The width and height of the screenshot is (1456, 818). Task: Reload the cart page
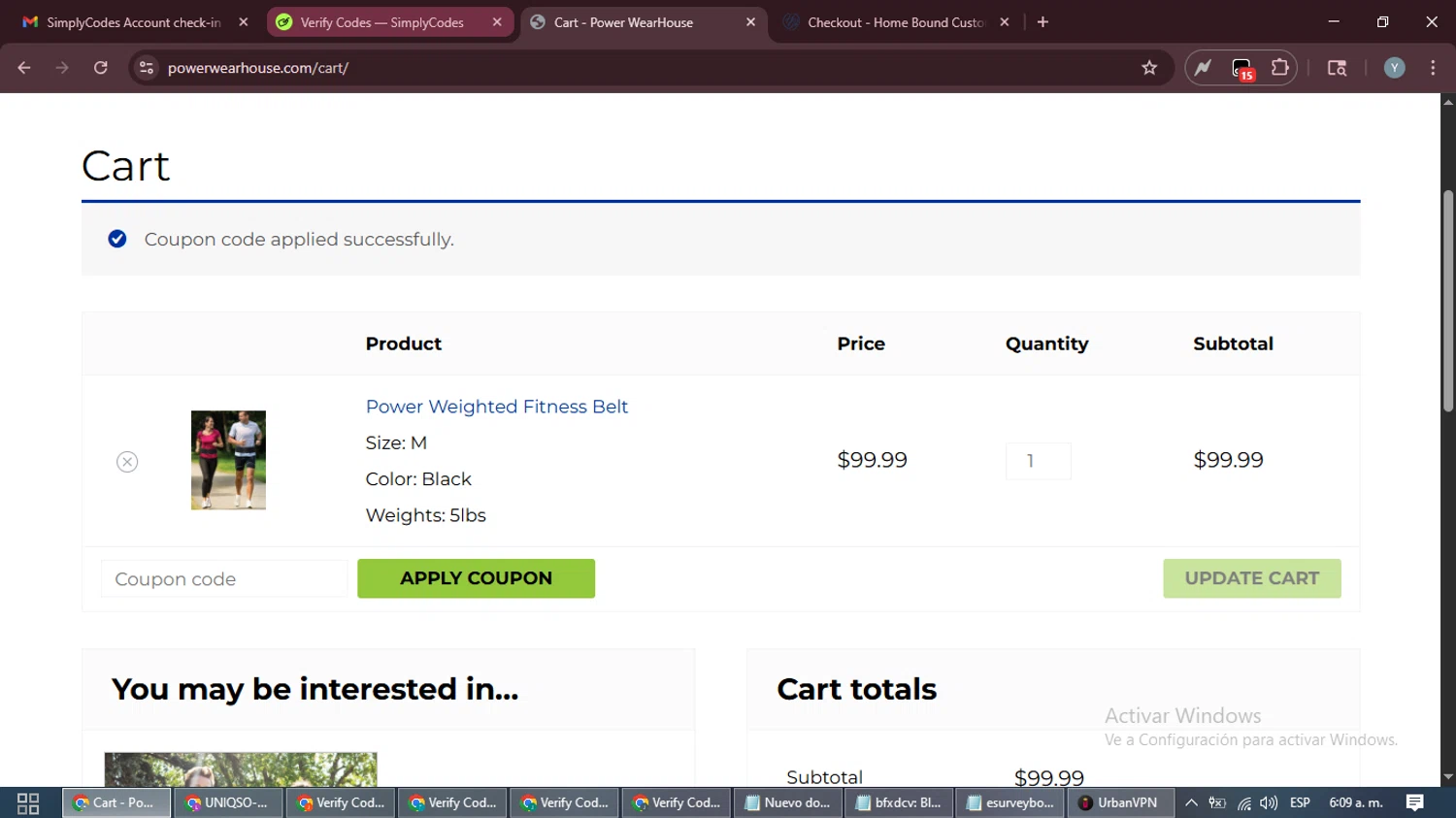[101, 68]
